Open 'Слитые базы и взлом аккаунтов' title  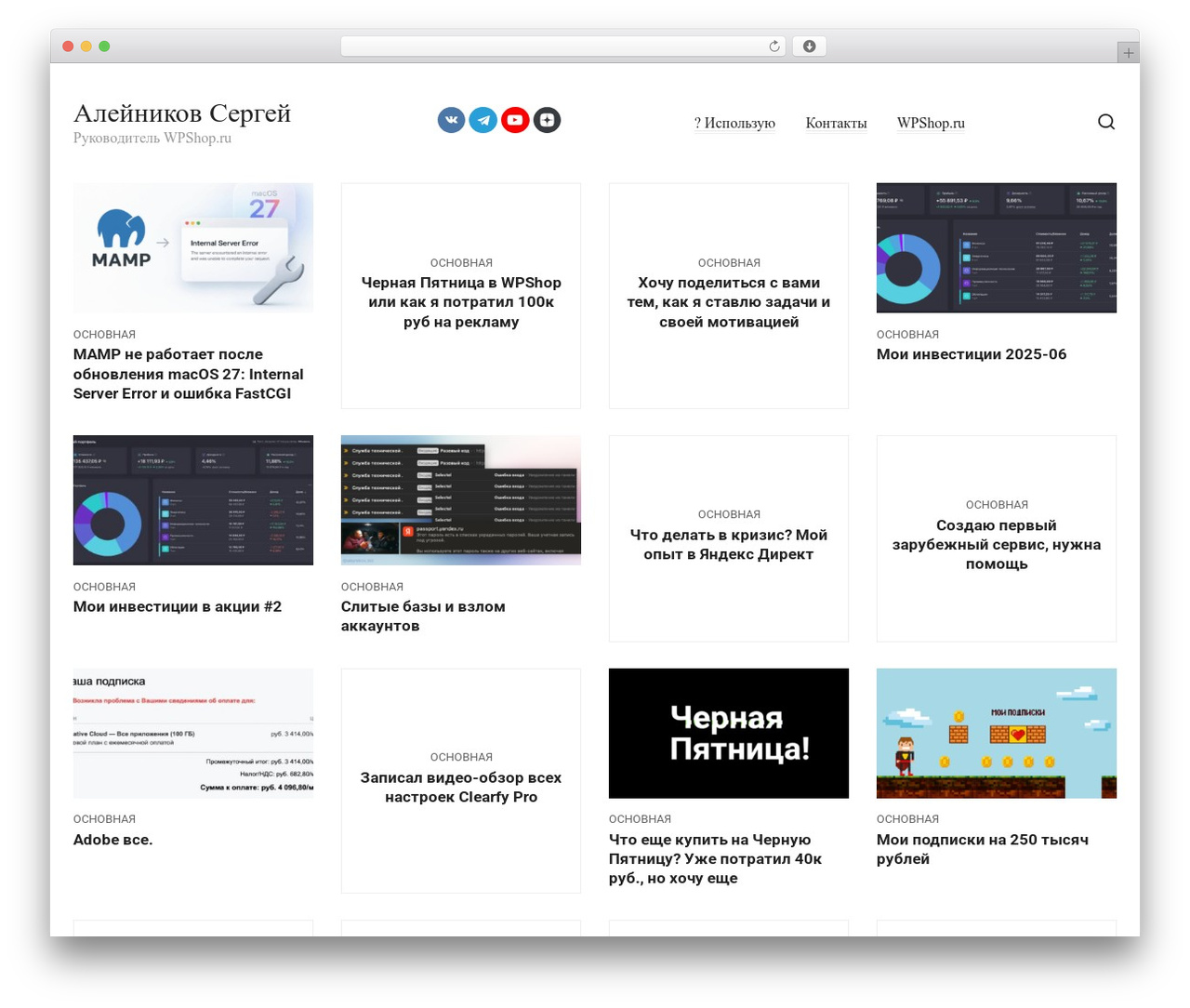click(x=423, y=617)
